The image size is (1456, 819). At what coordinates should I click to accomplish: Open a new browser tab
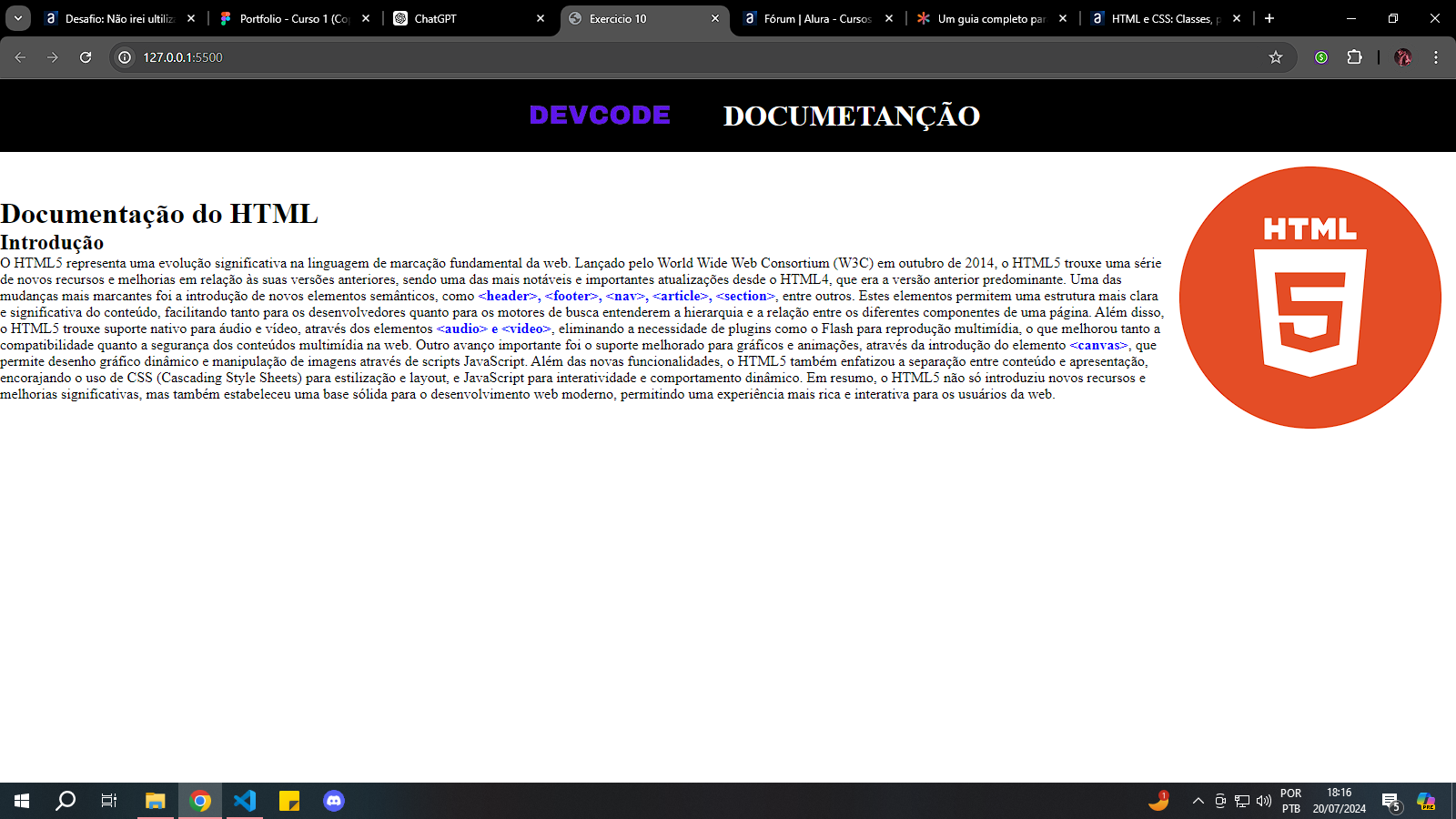[x=1269, y=18]
